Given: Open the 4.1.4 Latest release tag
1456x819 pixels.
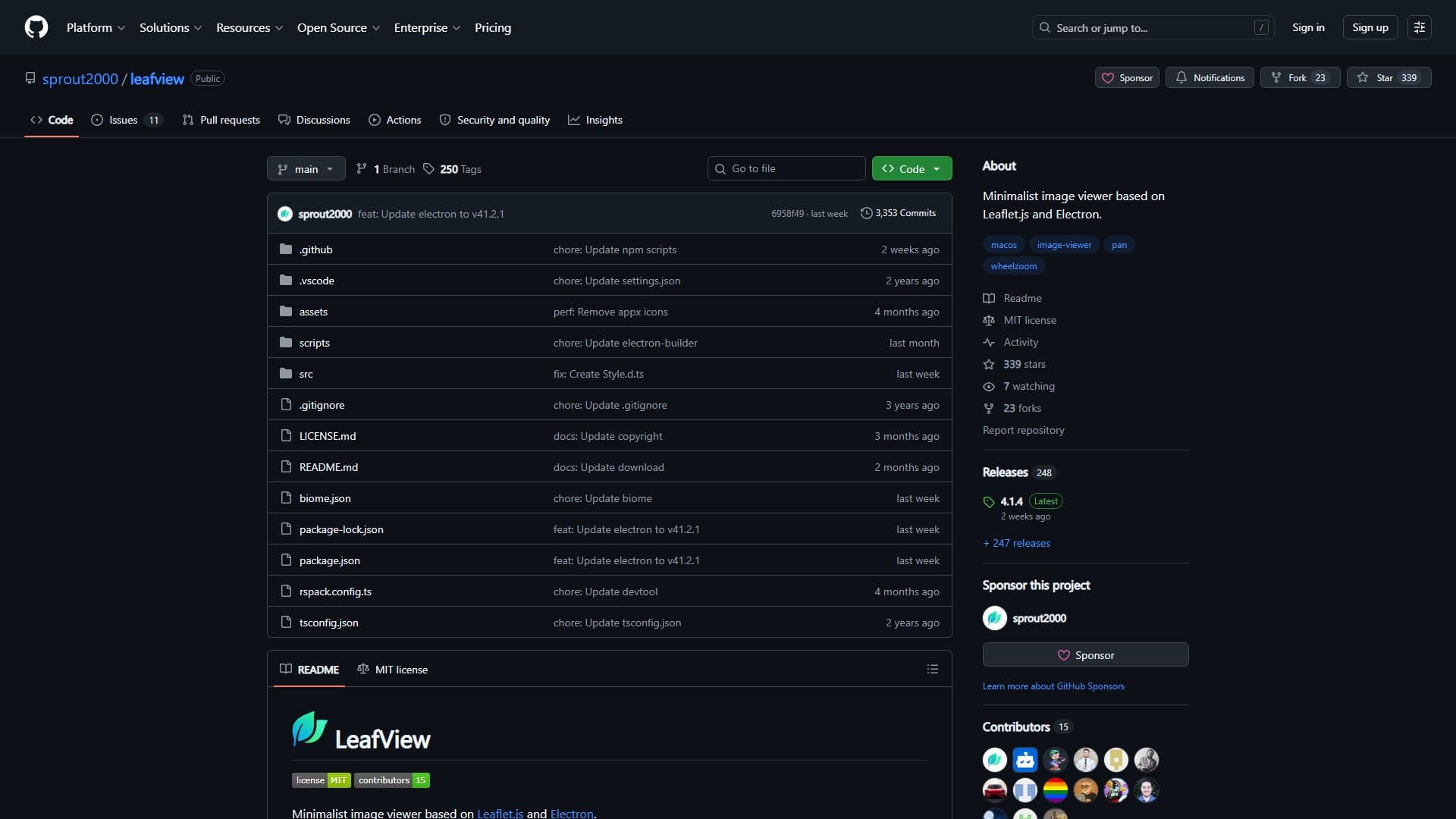Looking at the screenshot, I should tap(1022, 501).
